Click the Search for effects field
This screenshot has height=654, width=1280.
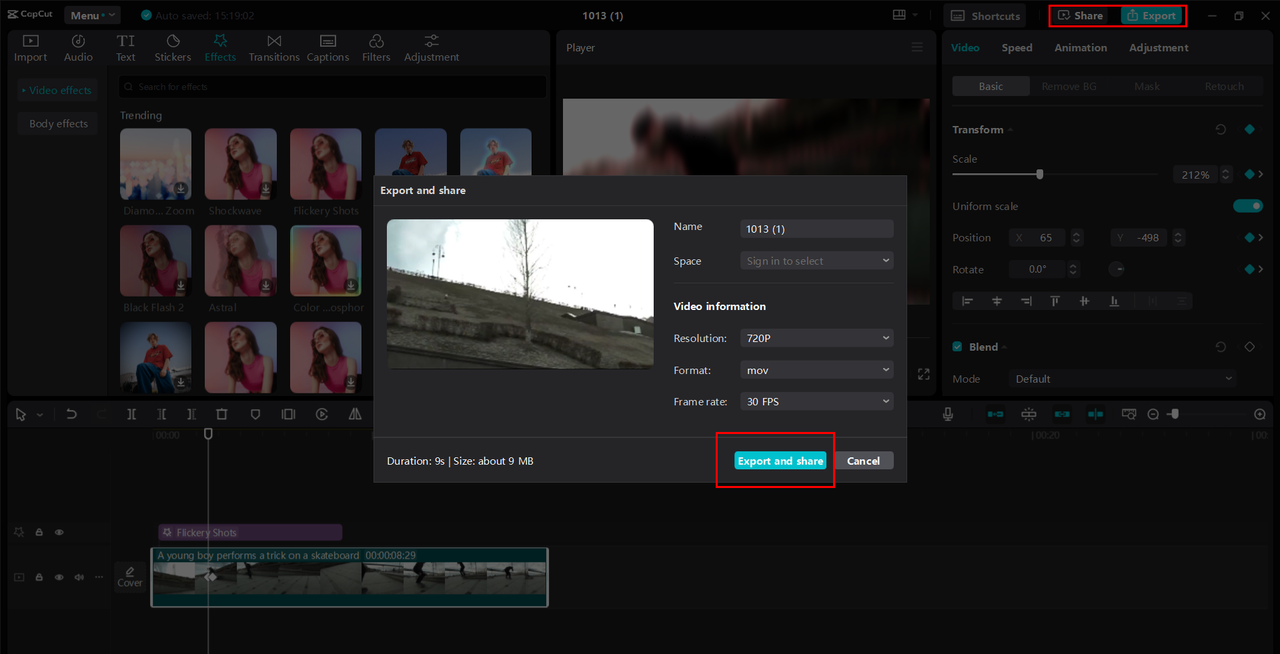pos(333,87)
